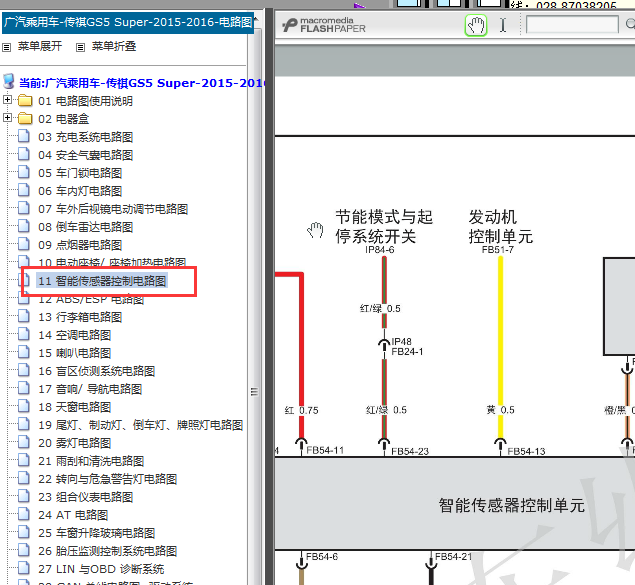Click the current manual computer icon
Viewport: 635px width, 585px height.
point(9,81)
